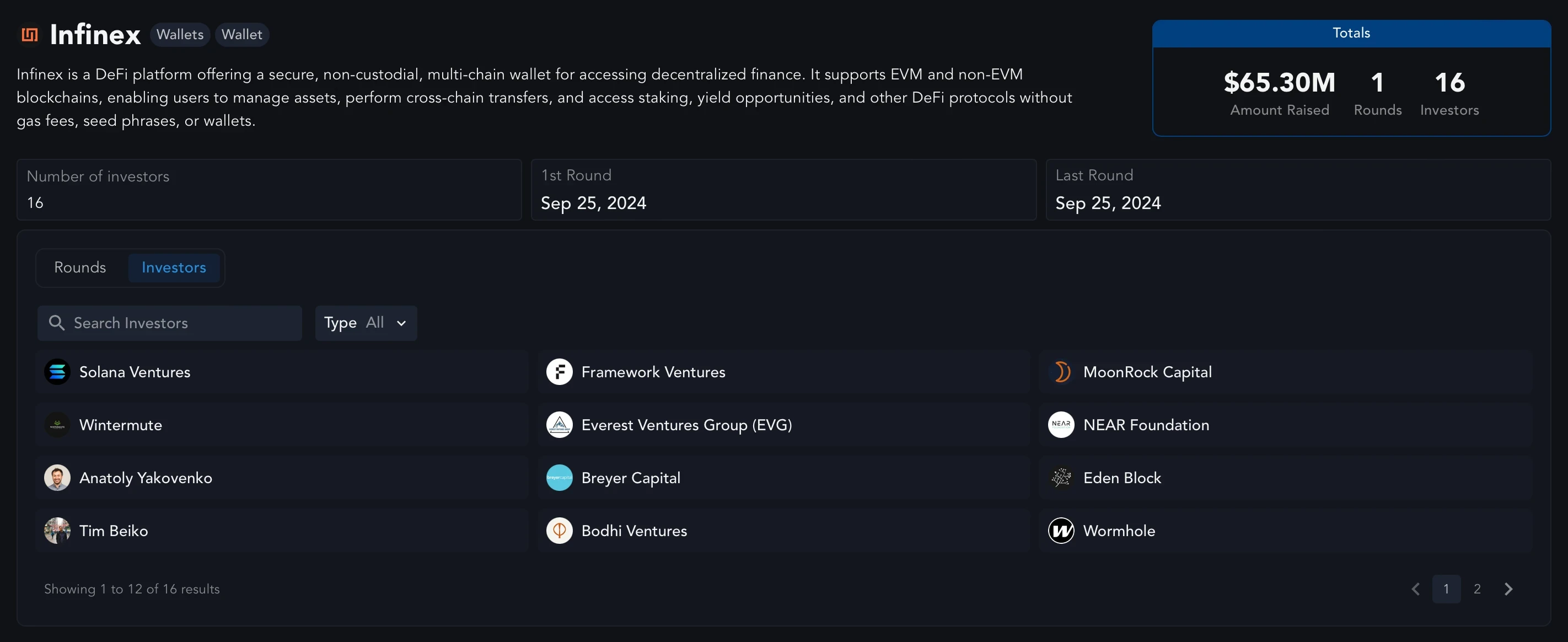
Task: Go to previous page with left chevron
Action: (1415, 589)
